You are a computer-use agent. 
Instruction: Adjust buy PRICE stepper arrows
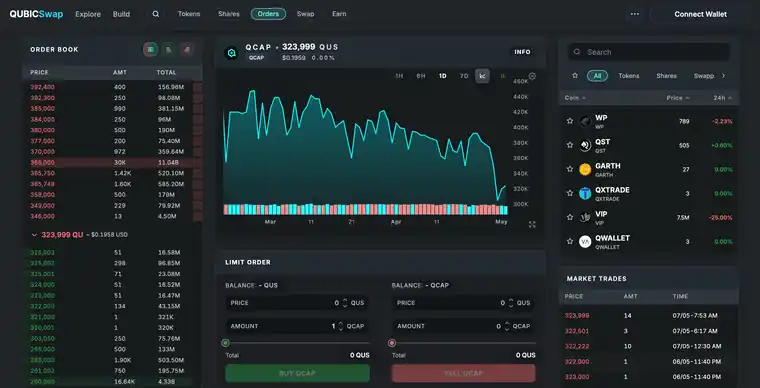pos(345,303)
